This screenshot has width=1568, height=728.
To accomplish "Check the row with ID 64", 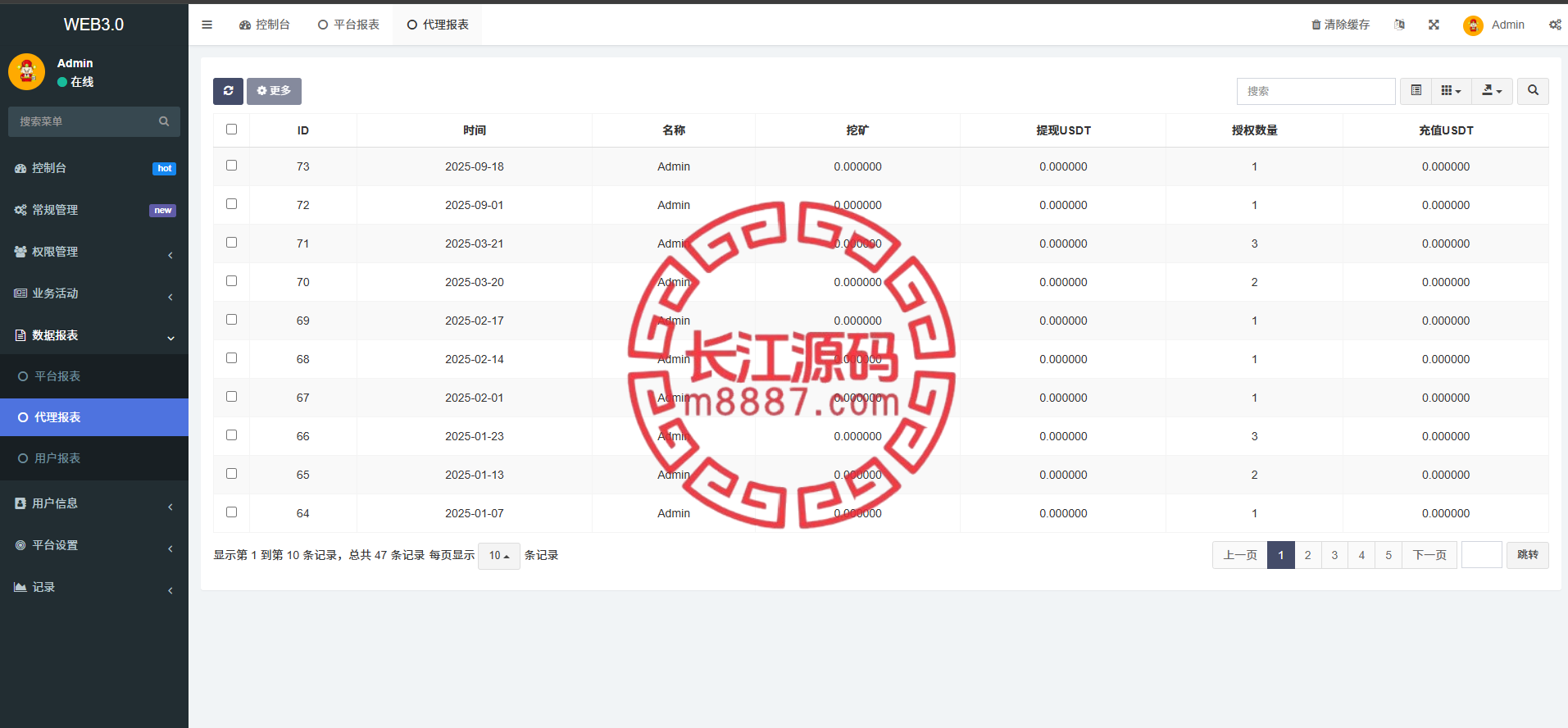I will [231, 512].
